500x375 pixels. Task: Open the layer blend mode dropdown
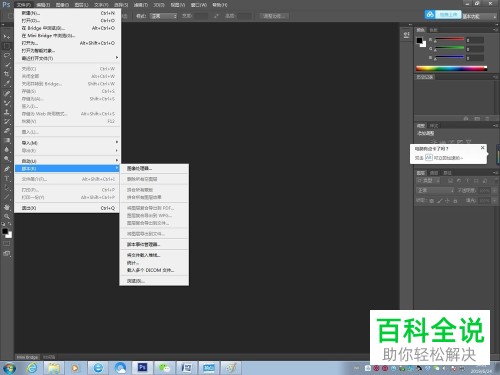(435, 190)
